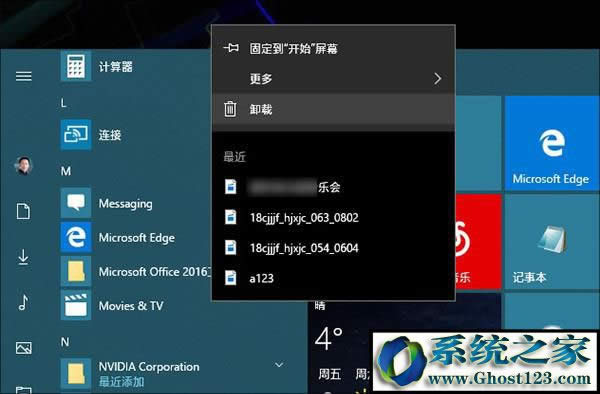Screen dimensions: 600x394
Task: Open recent file 18cjjjf_hjxjc_054_0604
Action: click(x=333, y=248)
